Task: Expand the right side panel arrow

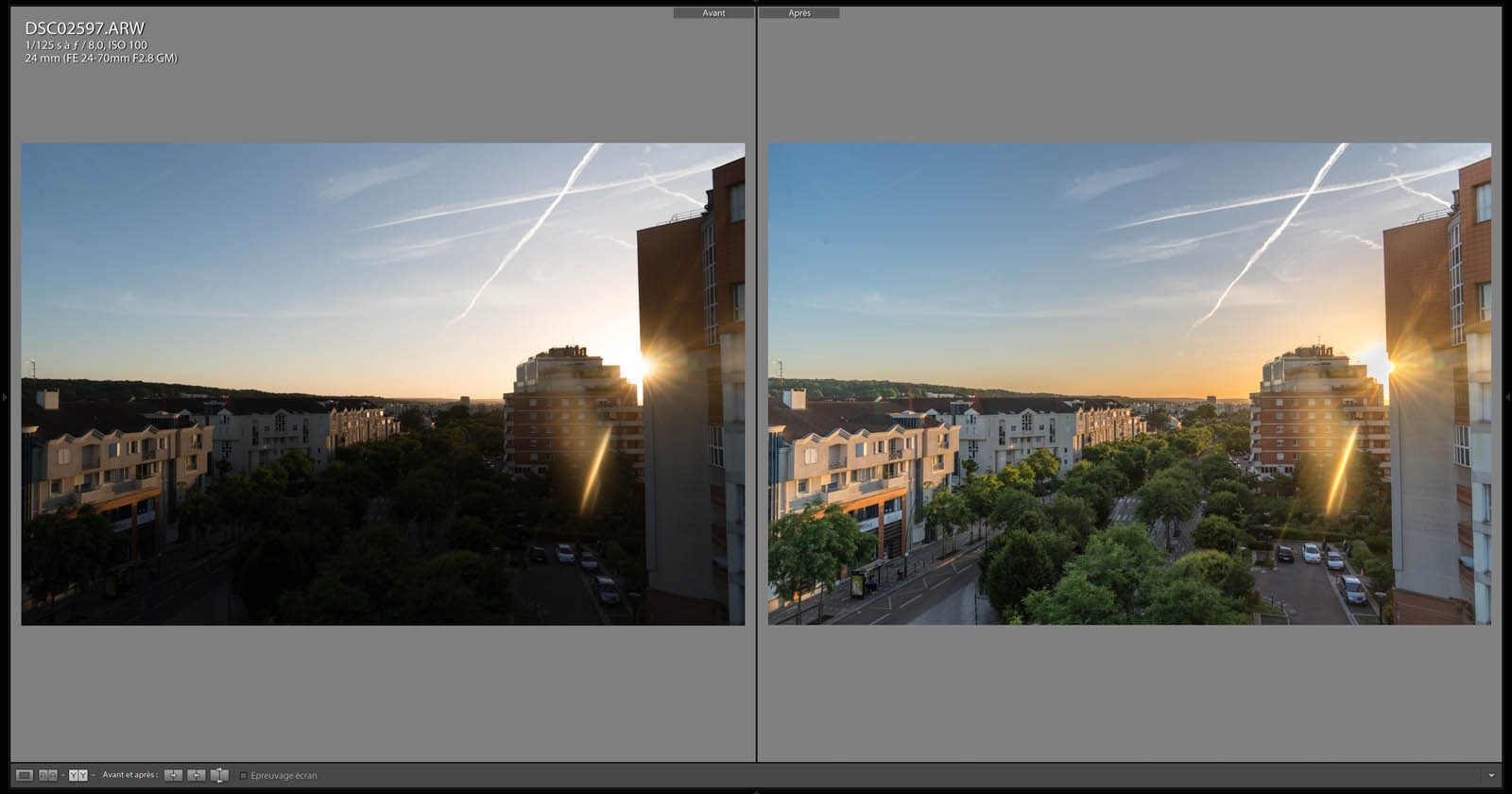Action: coord(1507,397)
